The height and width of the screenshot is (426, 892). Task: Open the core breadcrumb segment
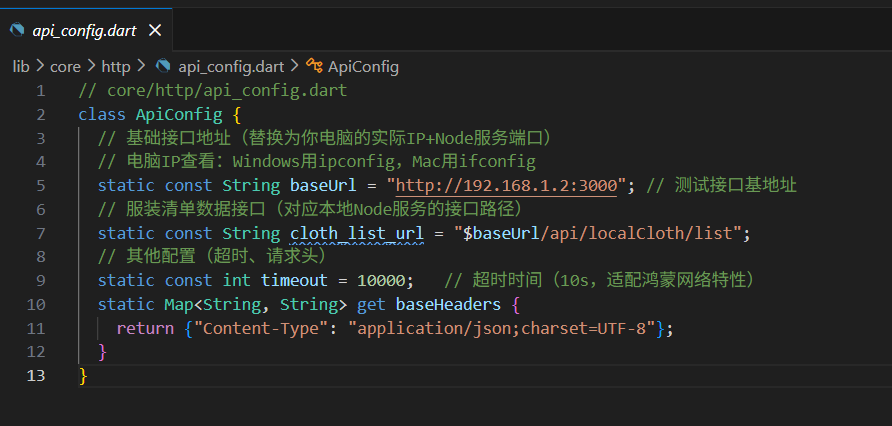(x=65, y=67)
